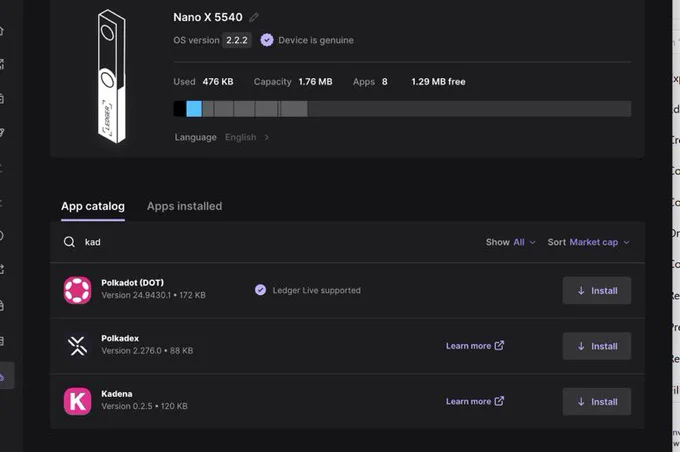Viewport: 680px width, 452px height.
Task: Click Ledger Live supported label
Action: (317, 291)
